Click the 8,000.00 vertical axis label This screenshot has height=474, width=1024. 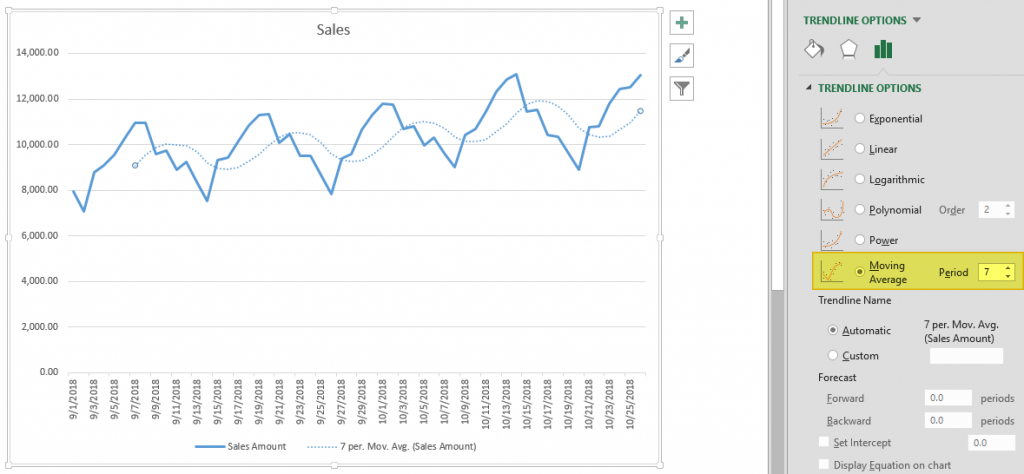click(x=39, y=190)
